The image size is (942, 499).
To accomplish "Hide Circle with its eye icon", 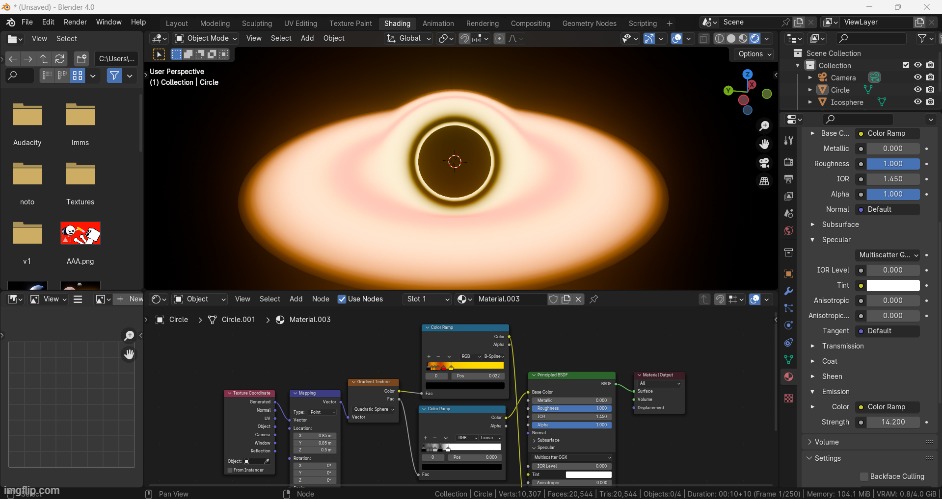I will 918,89.
